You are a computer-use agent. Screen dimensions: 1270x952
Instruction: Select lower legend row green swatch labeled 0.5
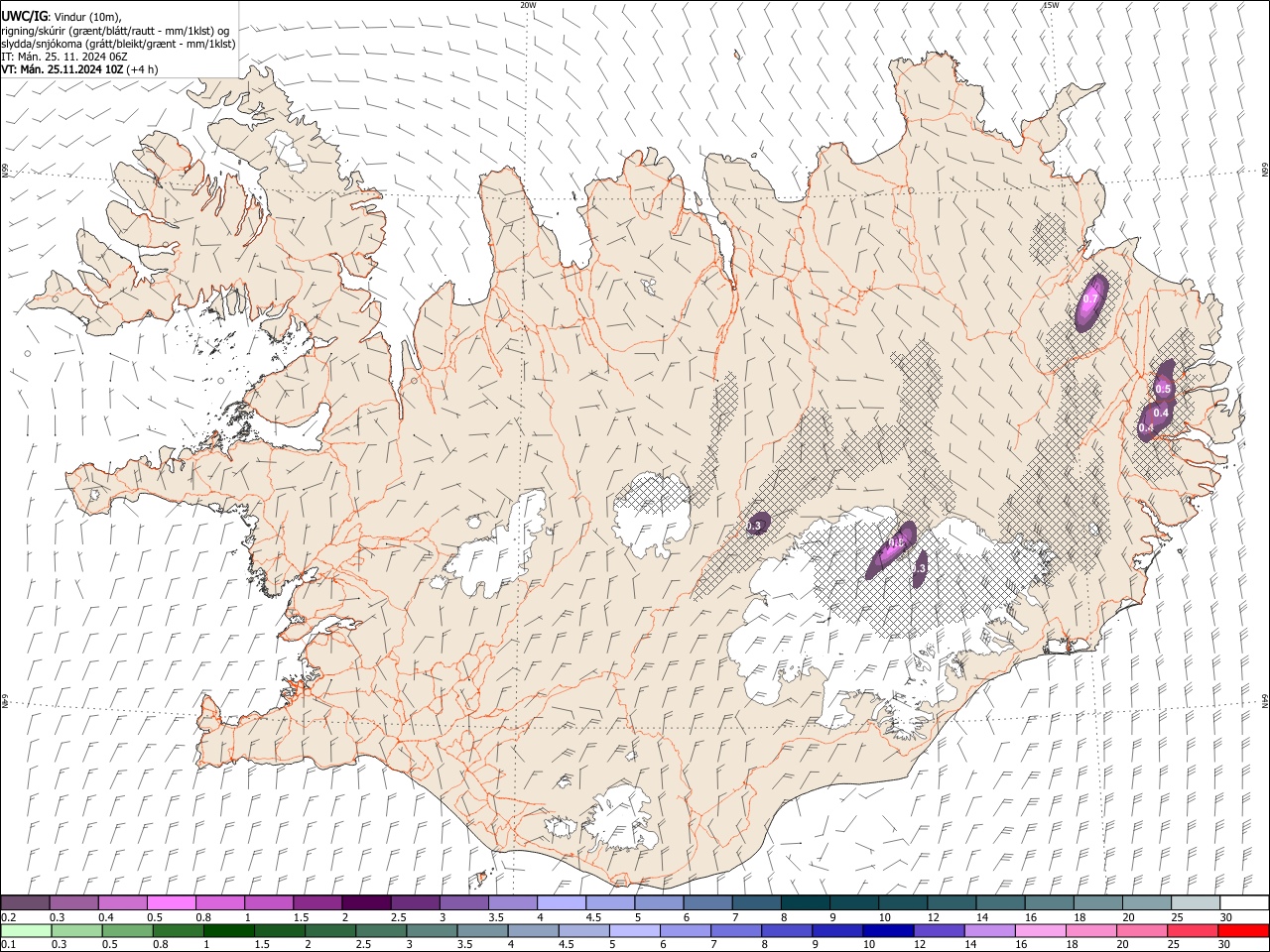(127, 930)
